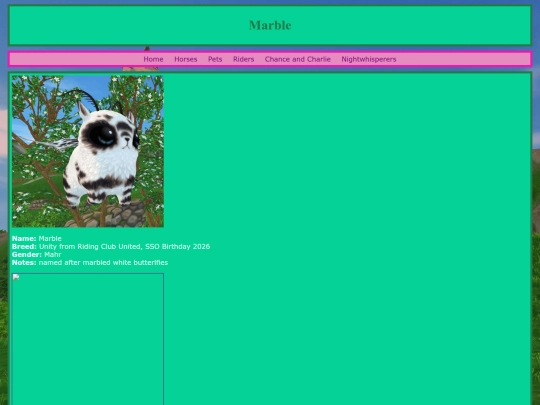Select the Notes line about marbled white butterflies
The width and height of the screenshot is (540, 405).
pyautogui.click(x=90, y=262)
